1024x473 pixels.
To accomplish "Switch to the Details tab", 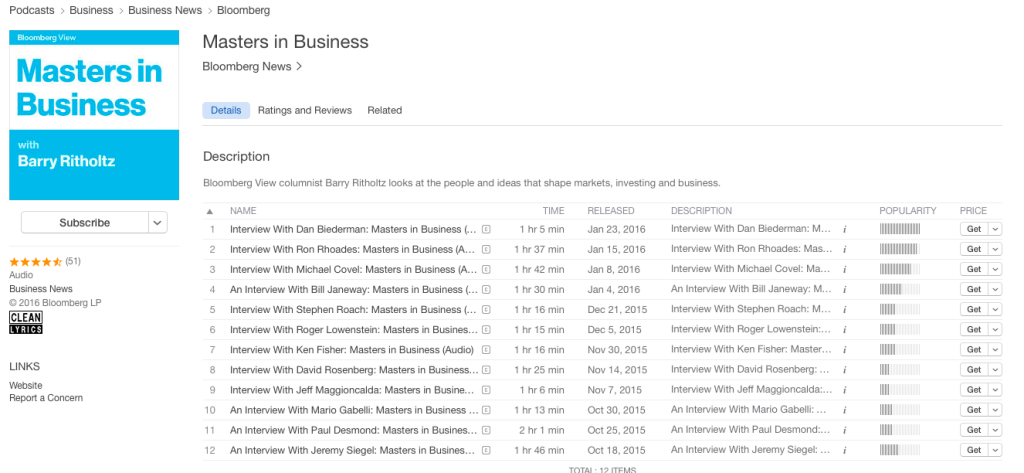I will [x=226, y=110].
